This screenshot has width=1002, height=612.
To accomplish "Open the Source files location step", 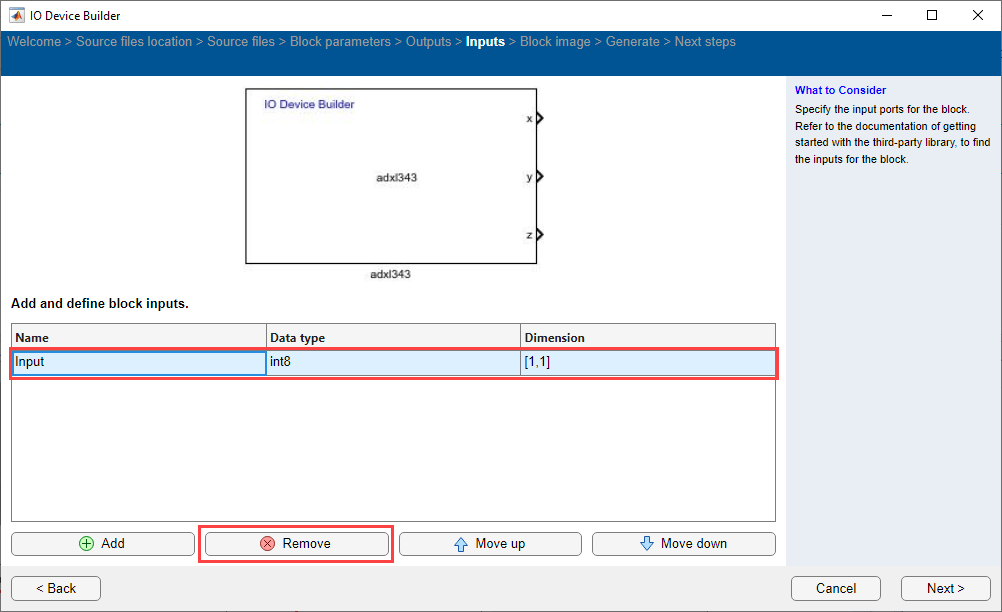I will (x=134, y=42).
